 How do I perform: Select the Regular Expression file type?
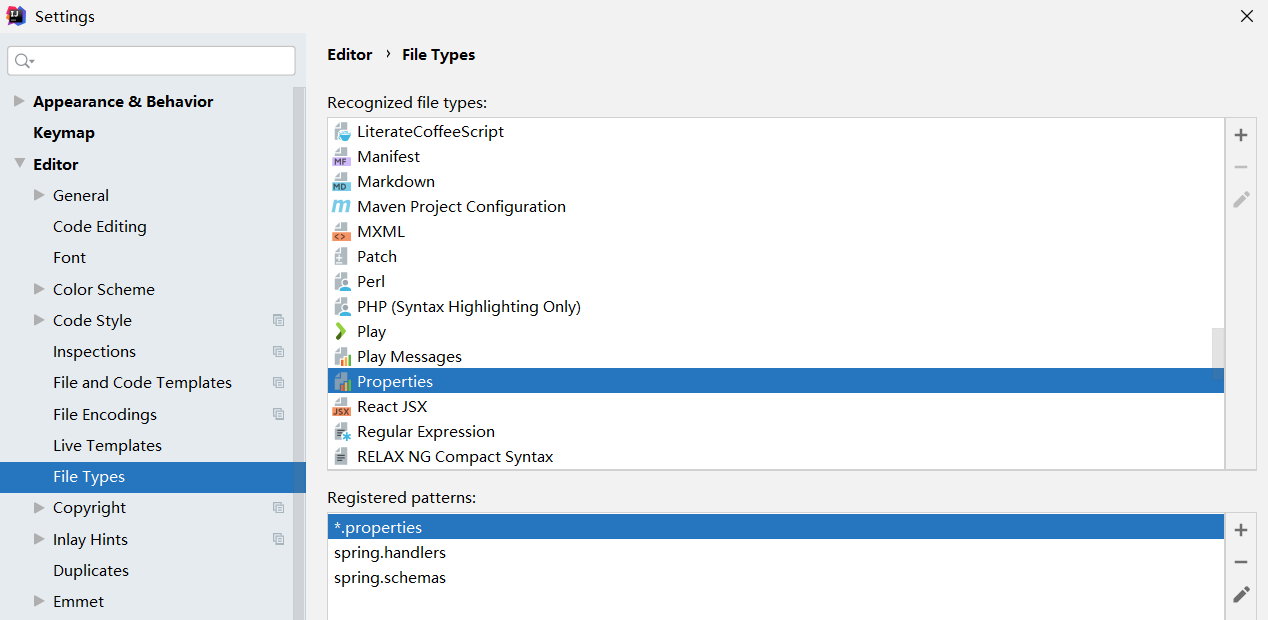(x=426, y=432)
